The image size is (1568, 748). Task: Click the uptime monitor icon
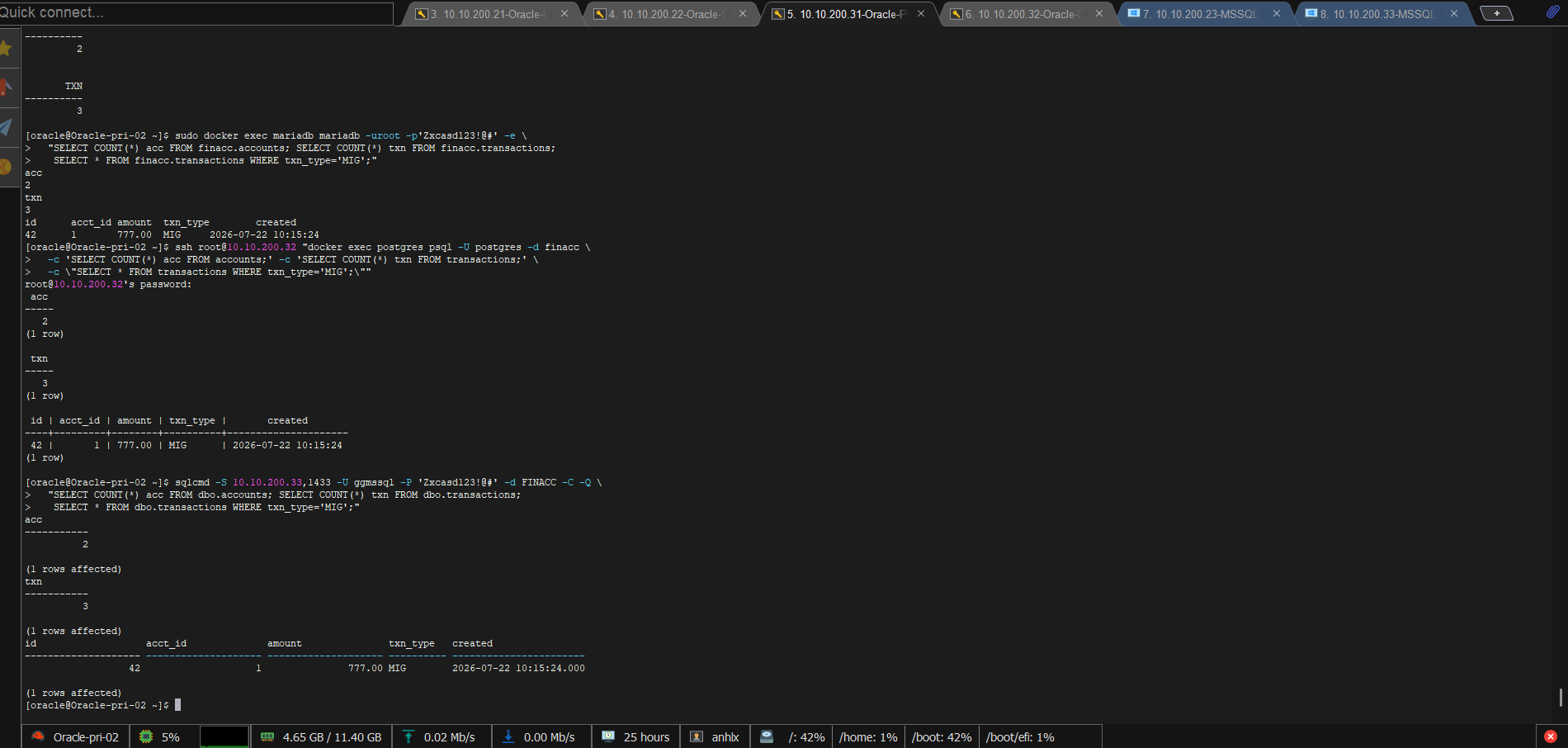[608, 736]
